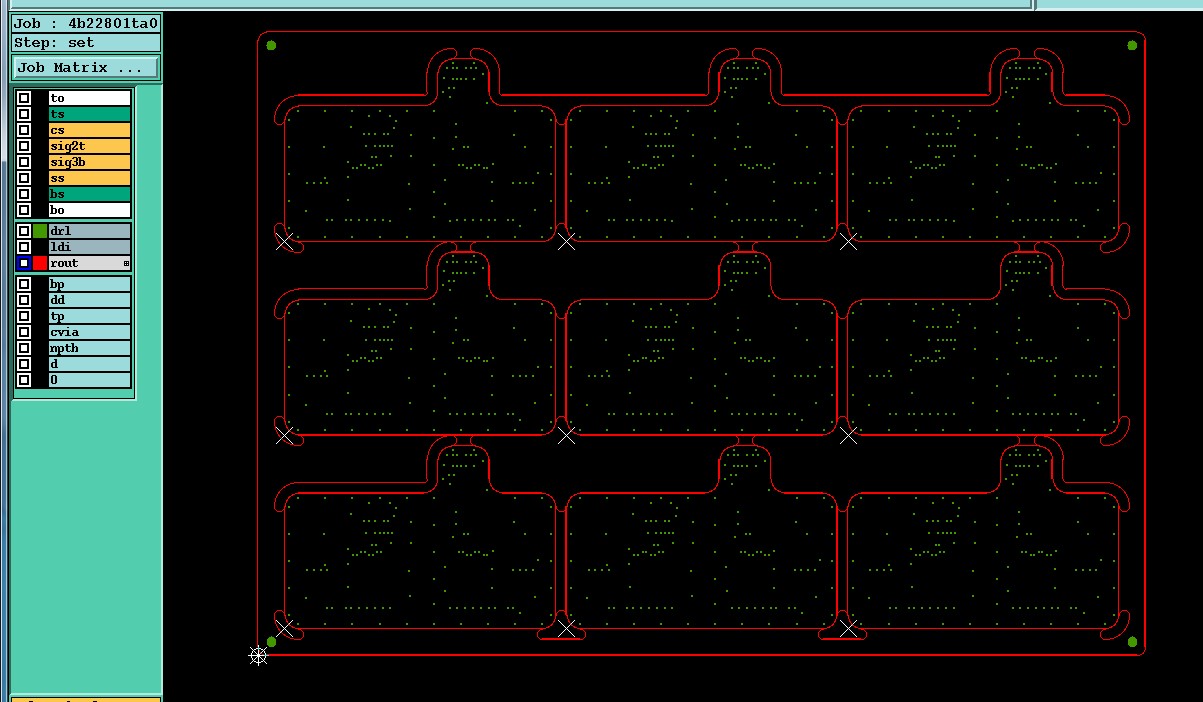Display the 'sig2t' signal layer
Image resolution: width=1203 pixels, height=702 pixels.
pyautogui.click(x=90, y=146)
